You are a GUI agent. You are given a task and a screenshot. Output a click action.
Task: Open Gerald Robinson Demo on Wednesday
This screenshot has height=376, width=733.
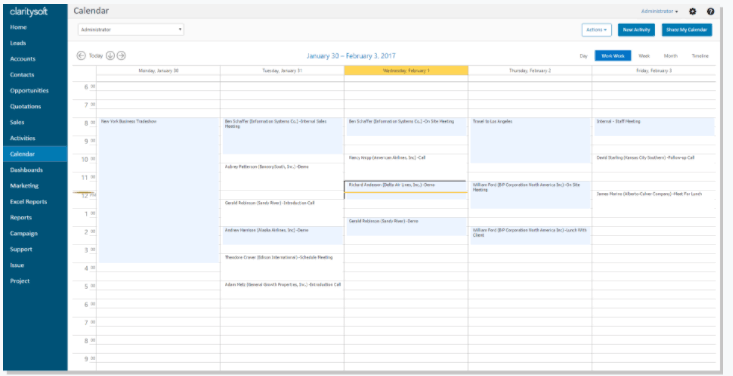coord(406,226)
